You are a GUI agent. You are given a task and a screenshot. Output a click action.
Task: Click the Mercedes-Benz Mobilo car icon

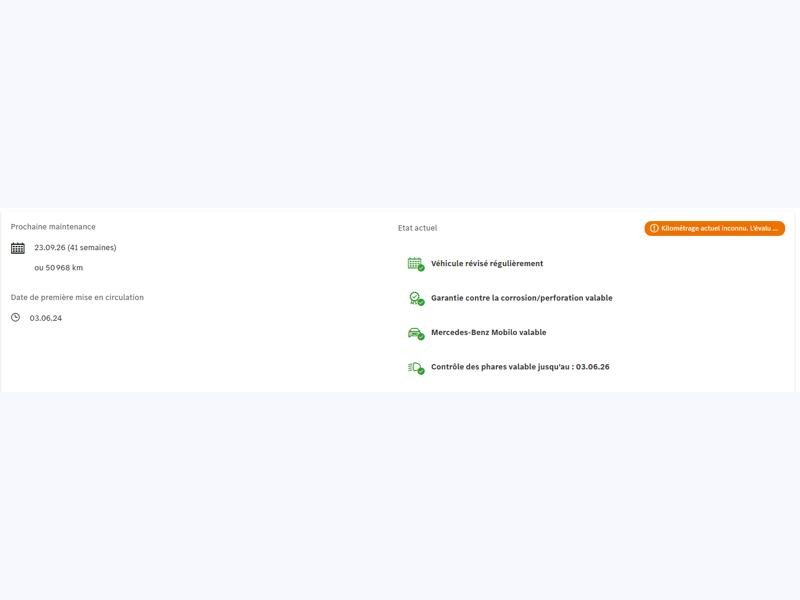[x=415, y=333]
